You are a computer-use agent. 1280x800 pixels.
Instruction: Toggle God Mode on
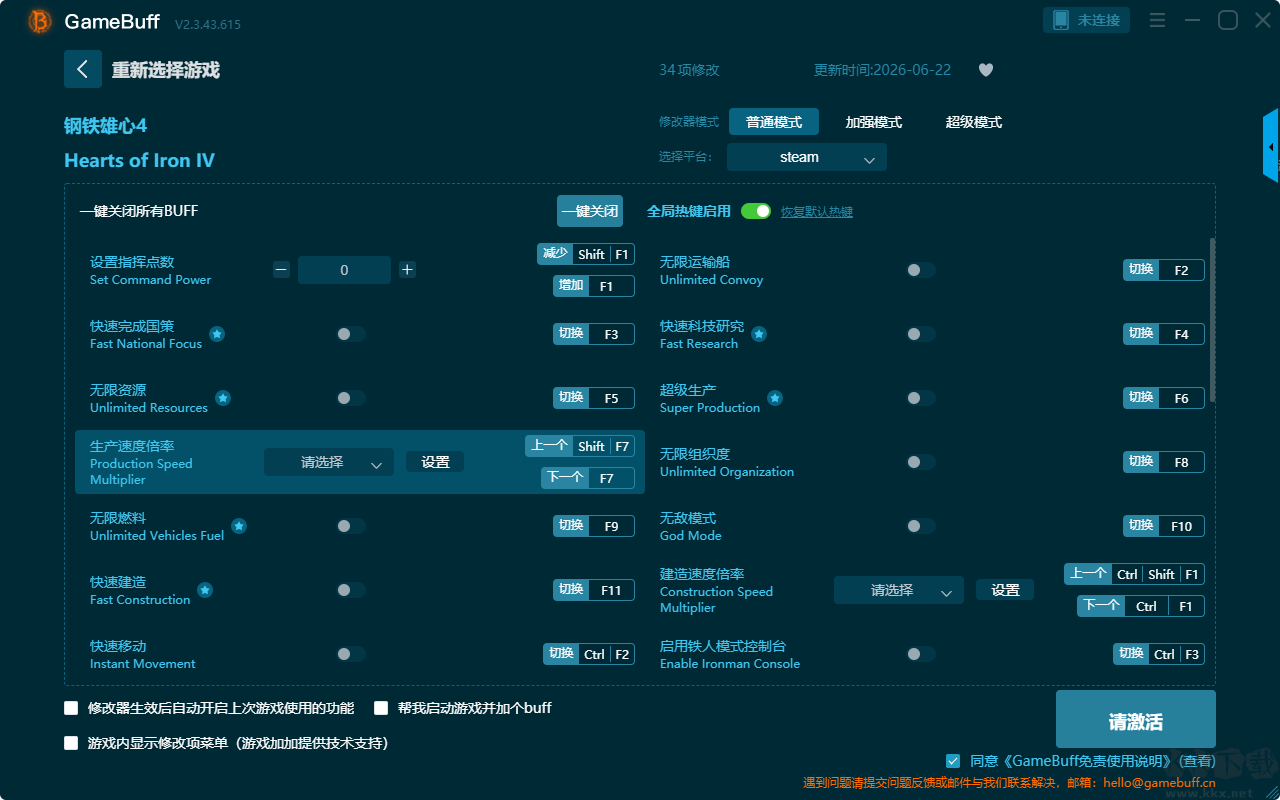(x=921, y=526)
